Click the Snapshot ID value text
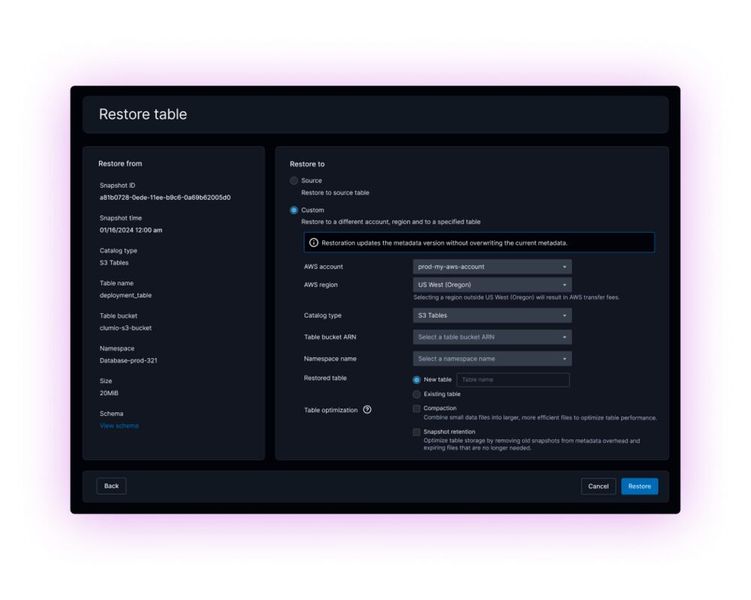This screenshot has height=600, width=751. (x=165, y=197)
